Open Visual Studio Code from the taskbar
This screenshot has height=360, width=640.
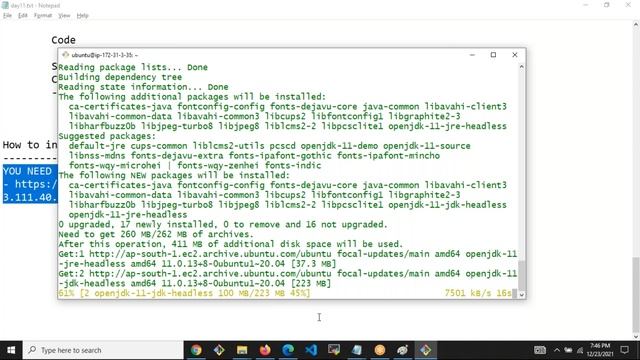click(x=311, y=350)
